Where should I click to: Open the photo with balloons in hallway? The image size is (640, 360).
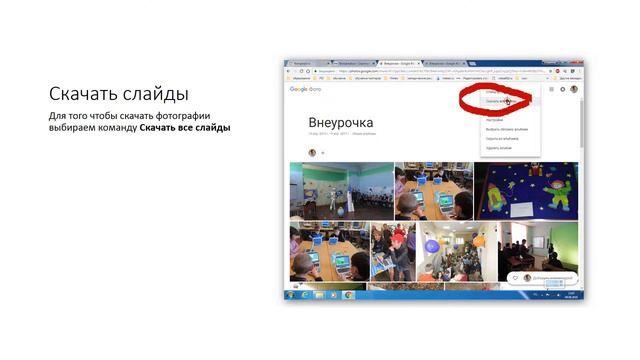(x=456, y=252)
